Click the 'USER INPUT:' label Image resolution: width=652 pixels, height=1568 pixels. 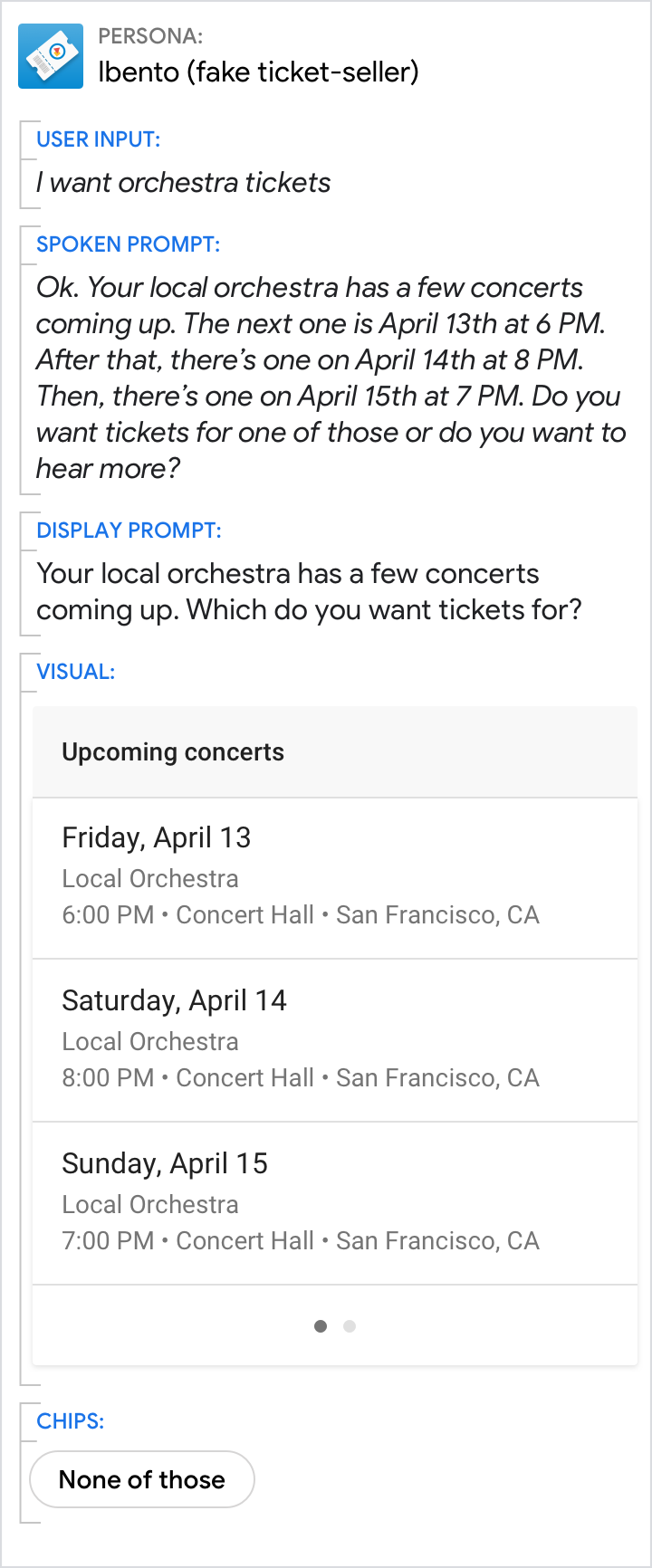coord(98,139)
